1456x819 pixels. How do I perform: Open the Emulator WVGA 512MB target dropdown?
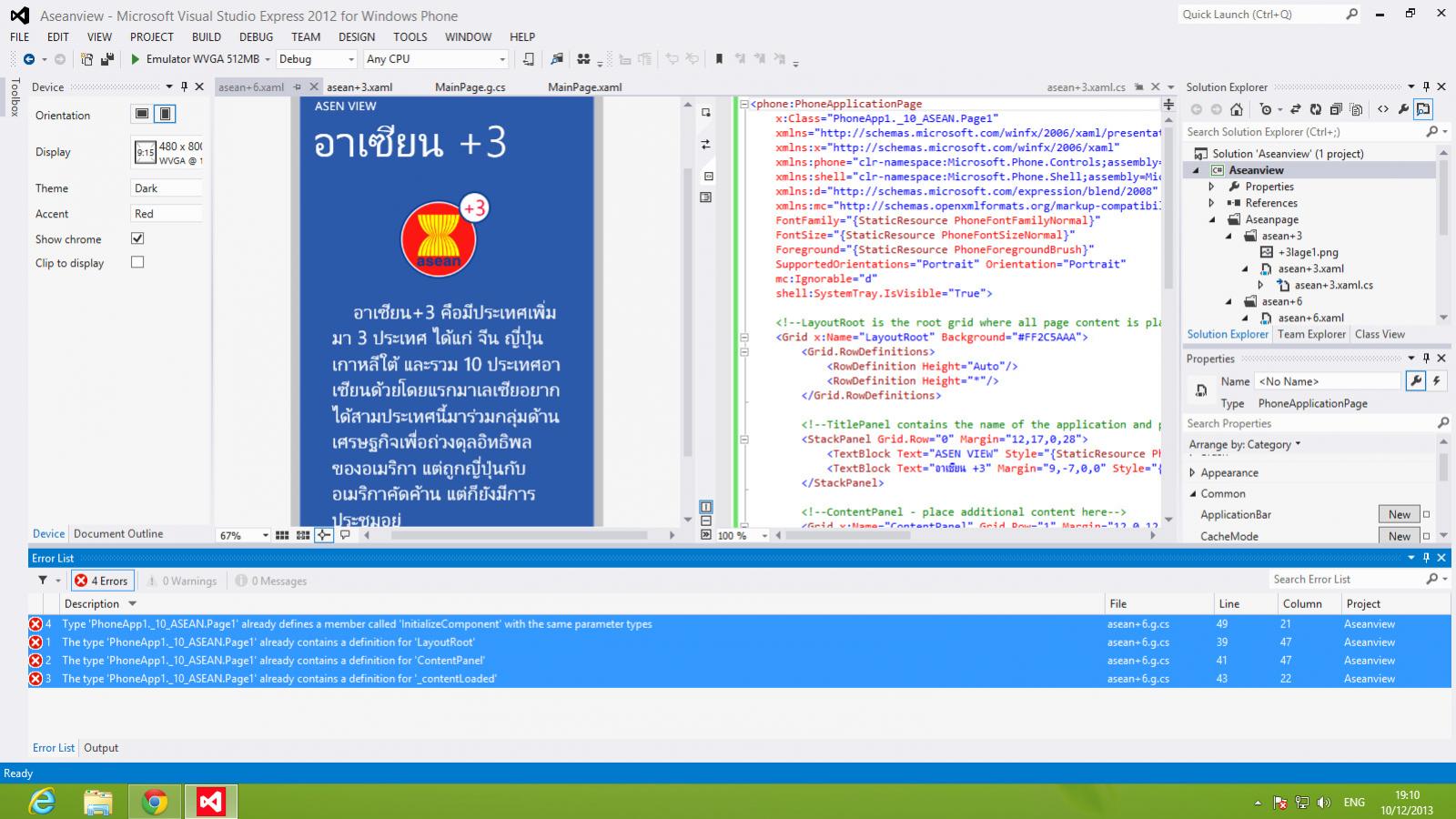268,59
